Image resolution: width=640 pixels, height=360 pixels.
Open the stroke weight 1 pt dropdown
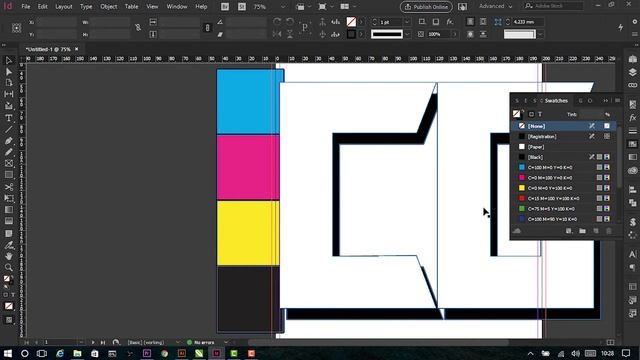[x=407, y=22]
